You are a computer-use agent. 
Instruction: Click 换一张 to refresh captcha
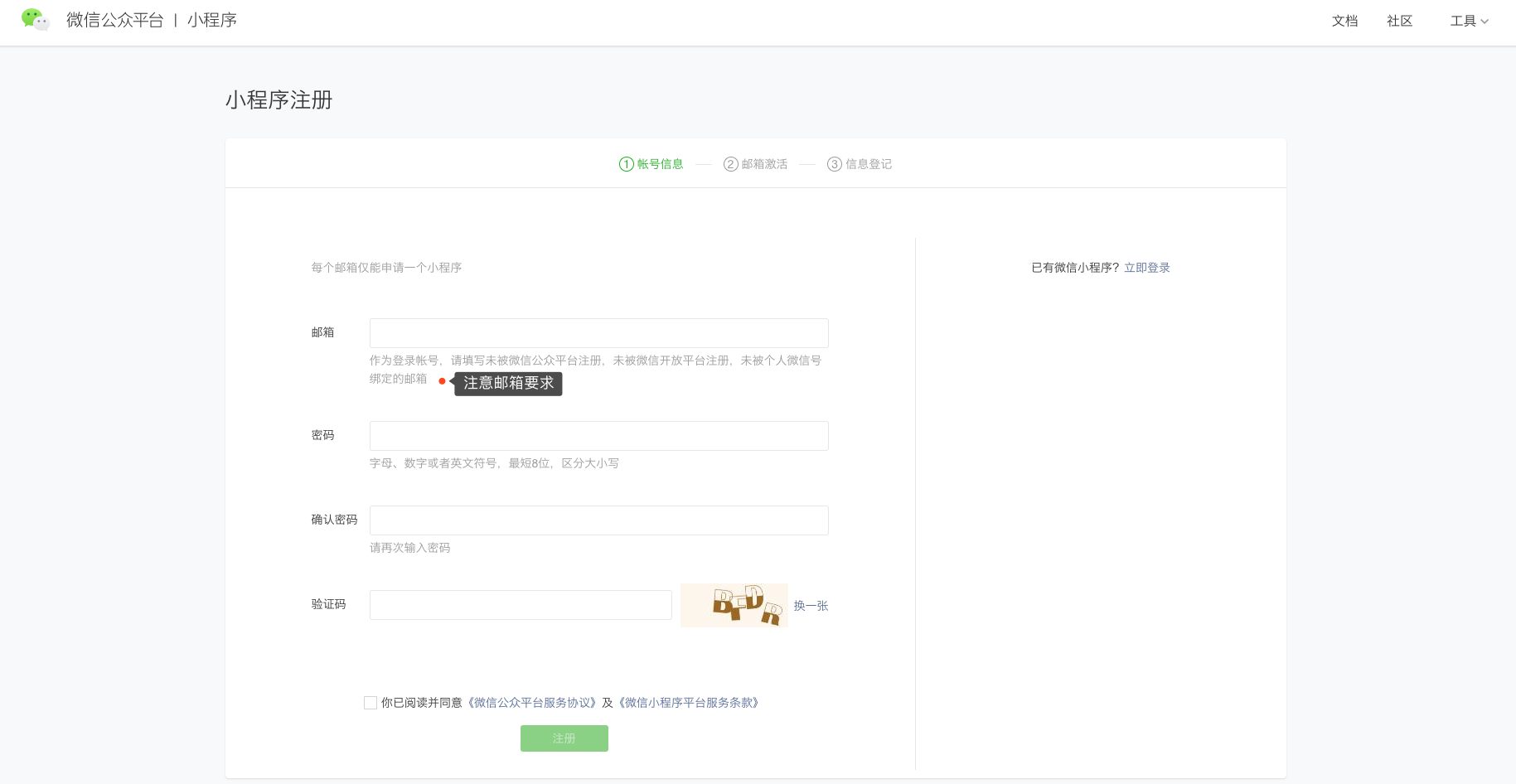pyautogui.click(x=811, y=606)
